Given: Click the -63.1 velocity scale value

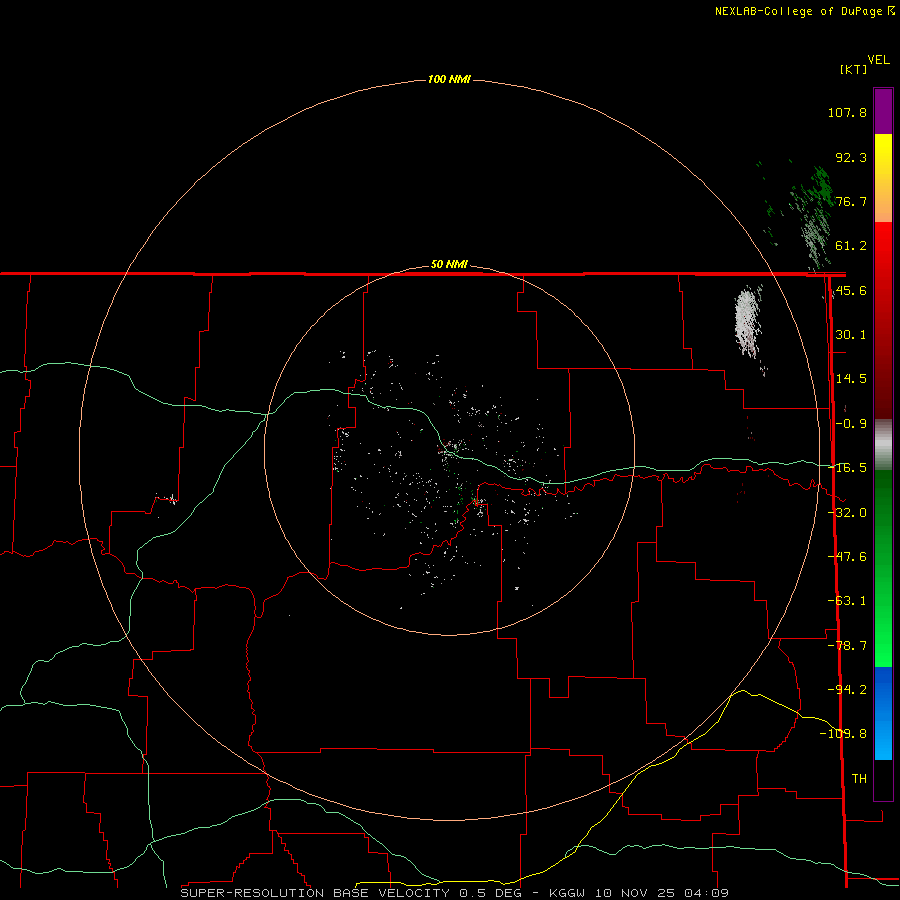Looking at the screenshot, I should (848, 601).
